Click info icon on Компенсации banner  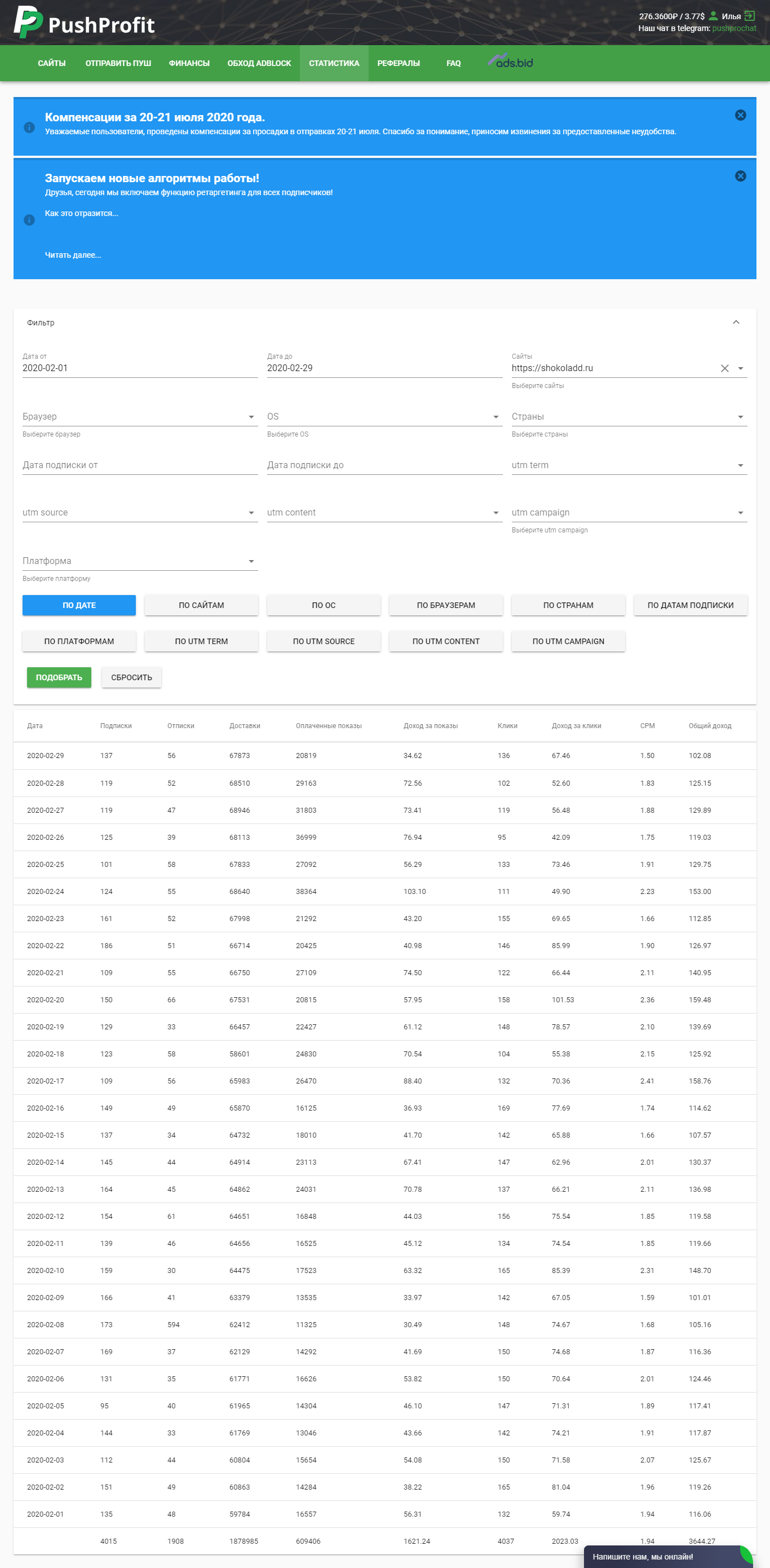coord(29,127)
